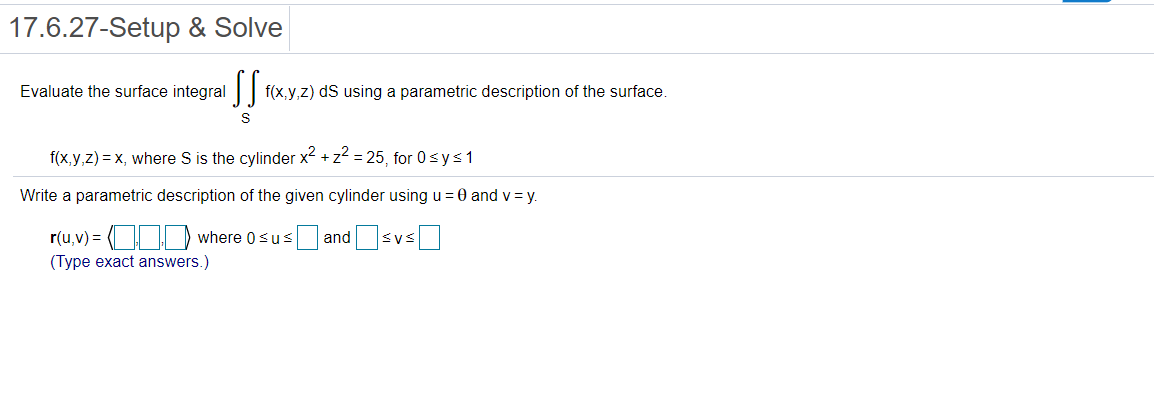Viewport: 1154px width, 413px height.
Task: Select the second component box of r(u,v)
Action: (150, 238)
